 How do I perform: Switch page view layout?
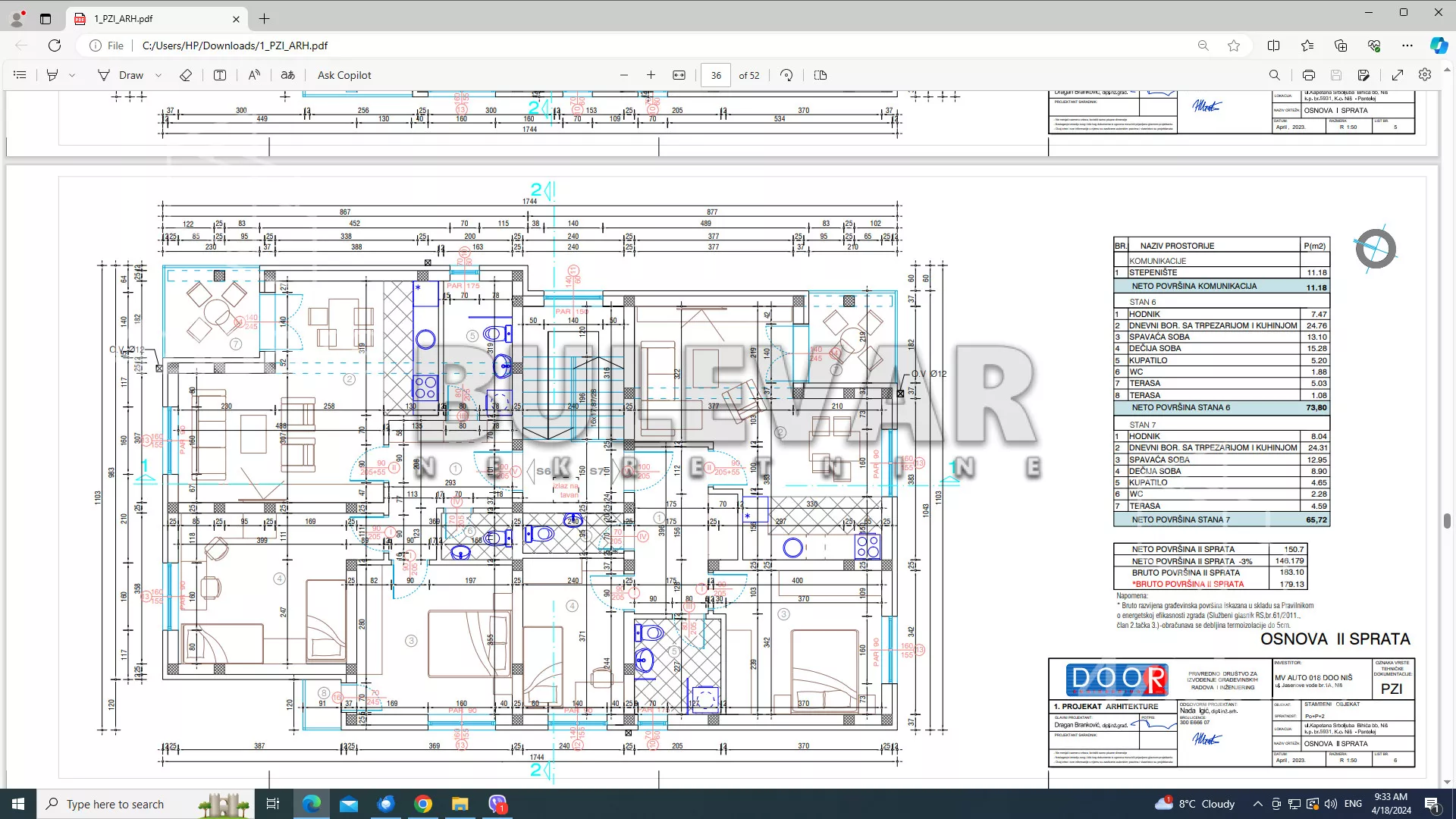tap(821, 75)
